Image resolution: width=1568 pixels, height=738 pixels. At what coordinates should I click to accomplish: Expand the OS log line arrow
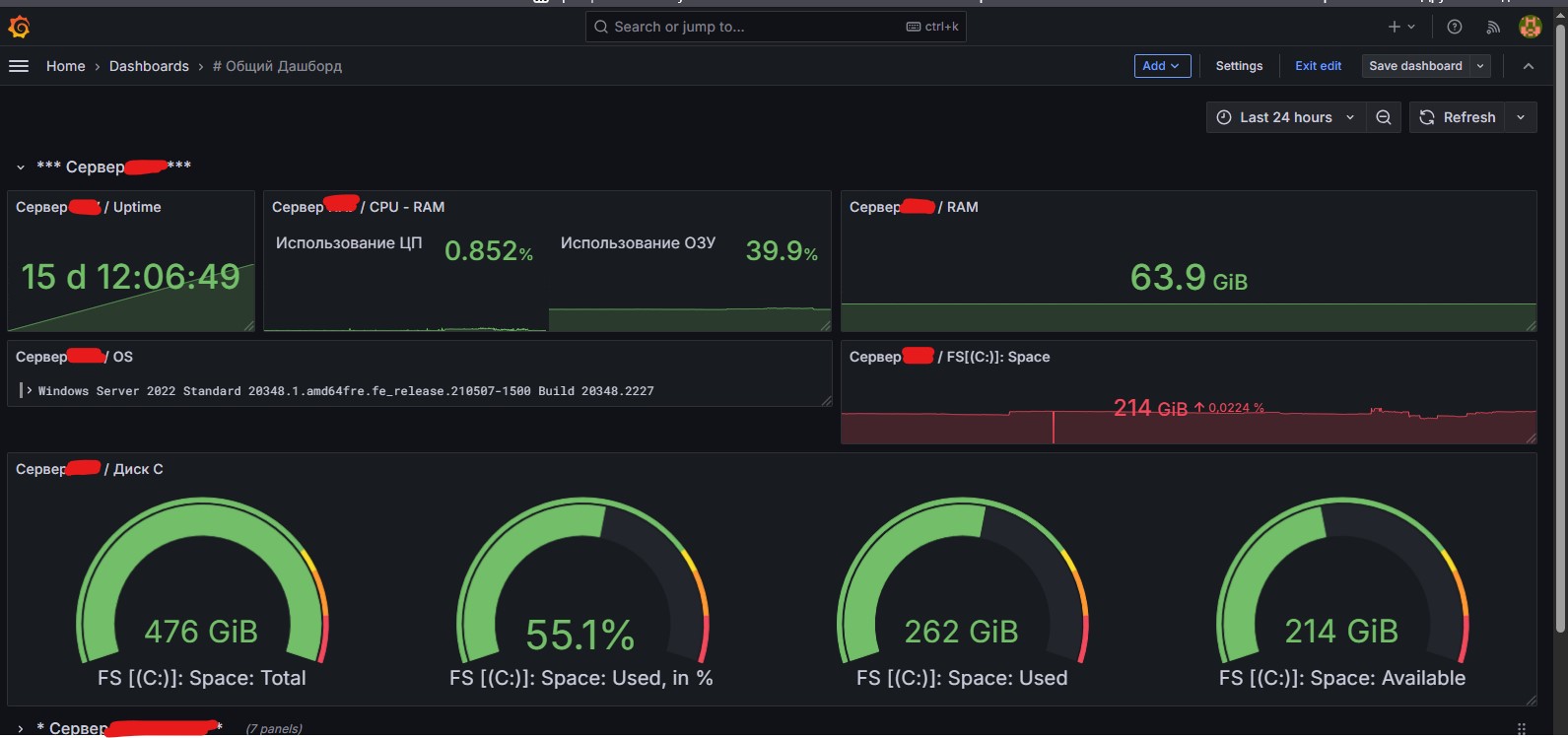[x=30, y=391]
